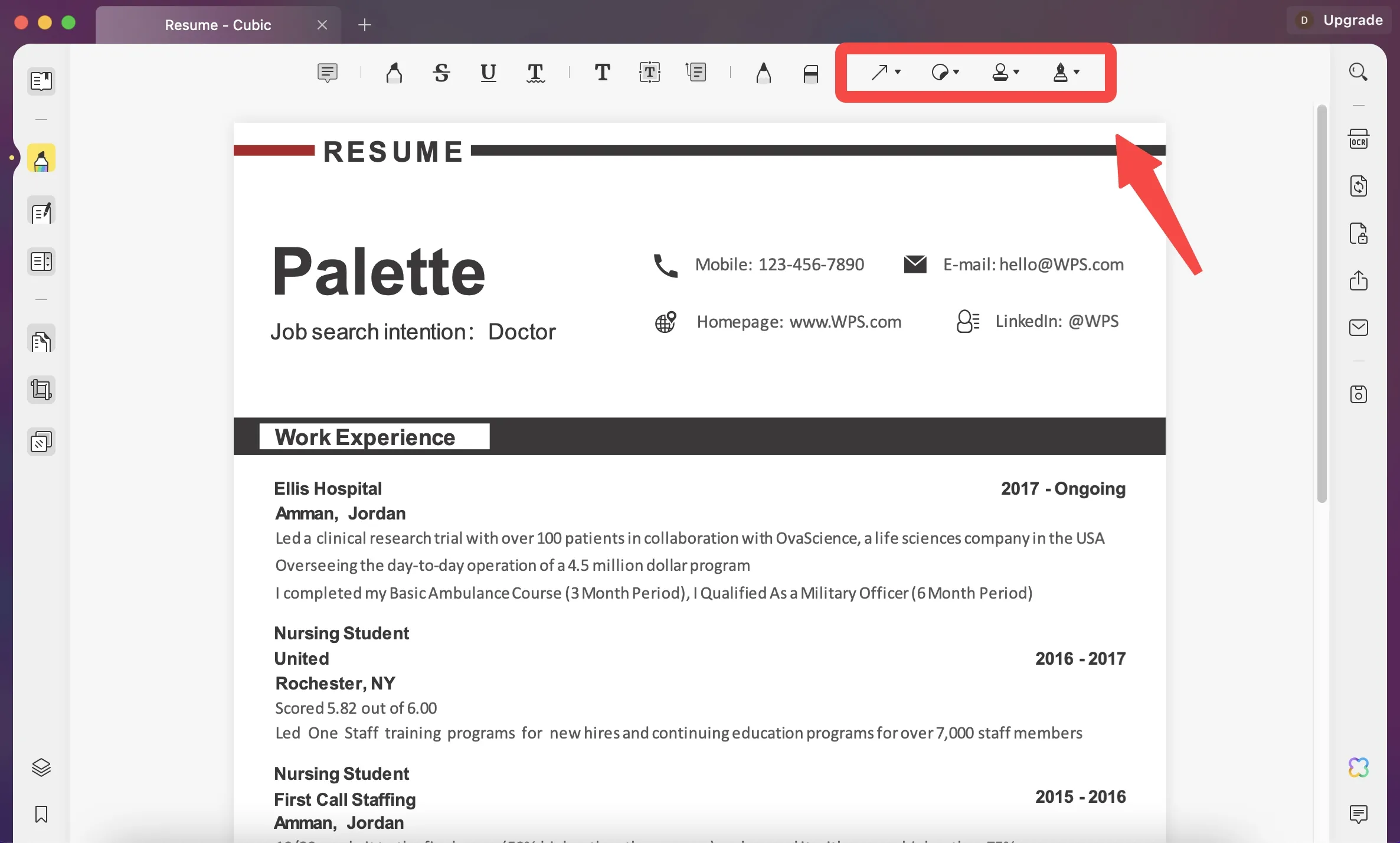Select the OCR tool on right sidebar
The image size is (1400, 843).
pos(1357,140)
